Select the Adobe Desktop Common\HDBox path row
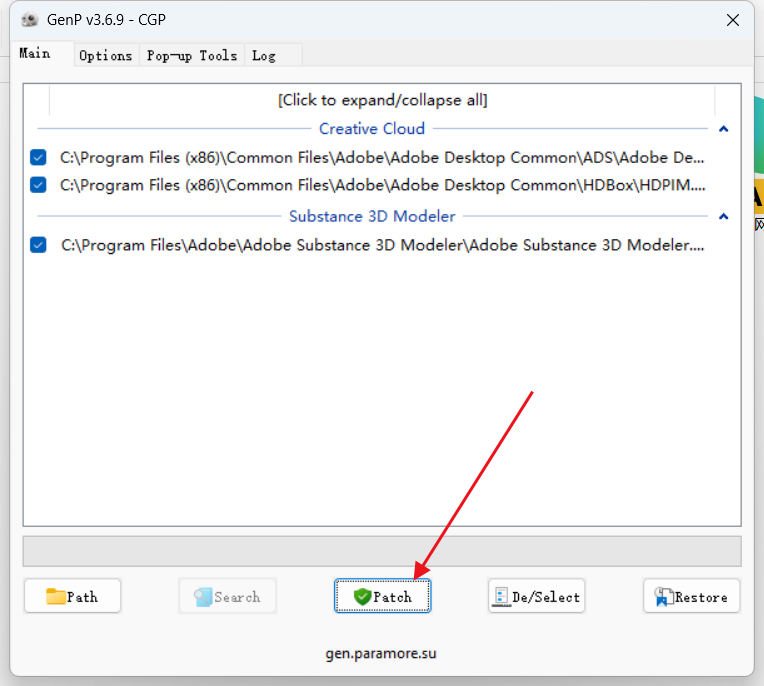The image size is (764, 686). pos(382,185)
